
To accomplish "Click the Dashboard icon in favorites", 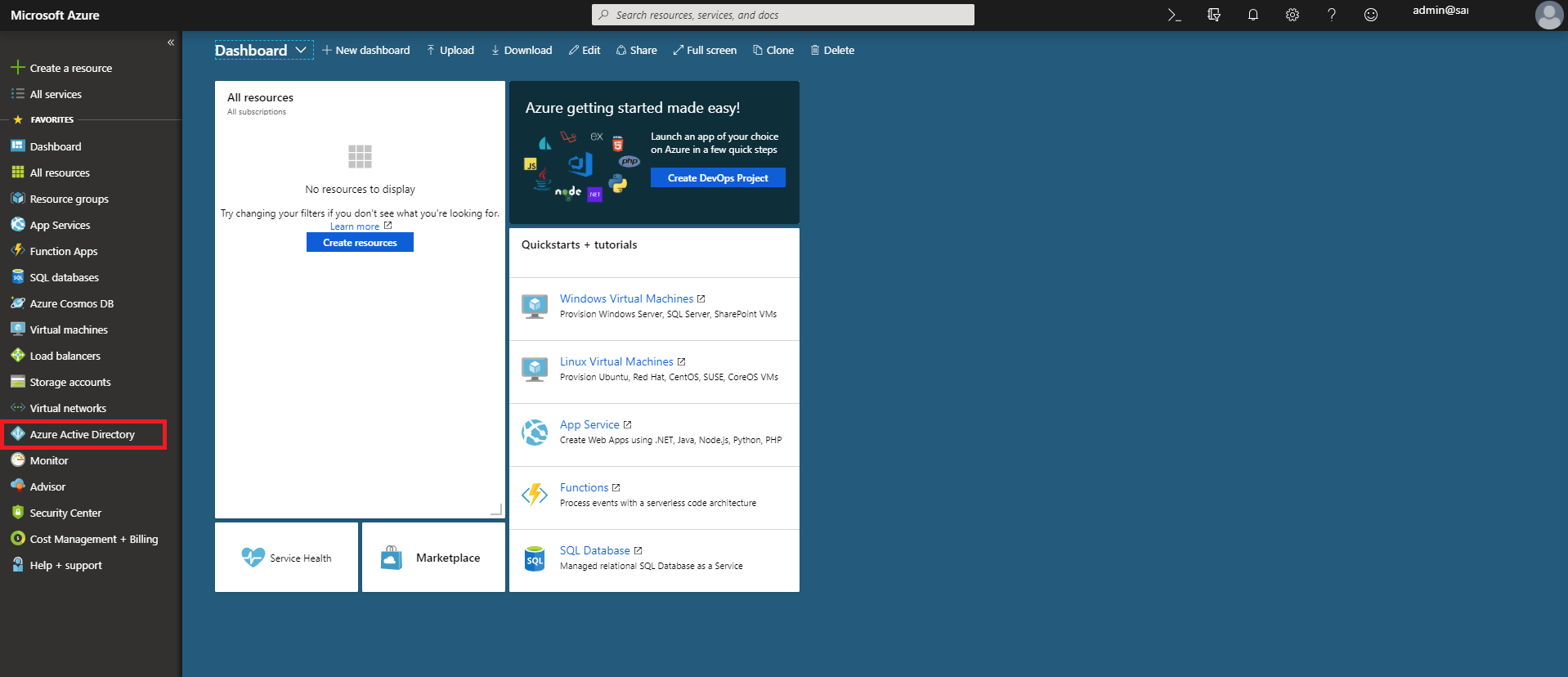I will click(x=18, y=146).
